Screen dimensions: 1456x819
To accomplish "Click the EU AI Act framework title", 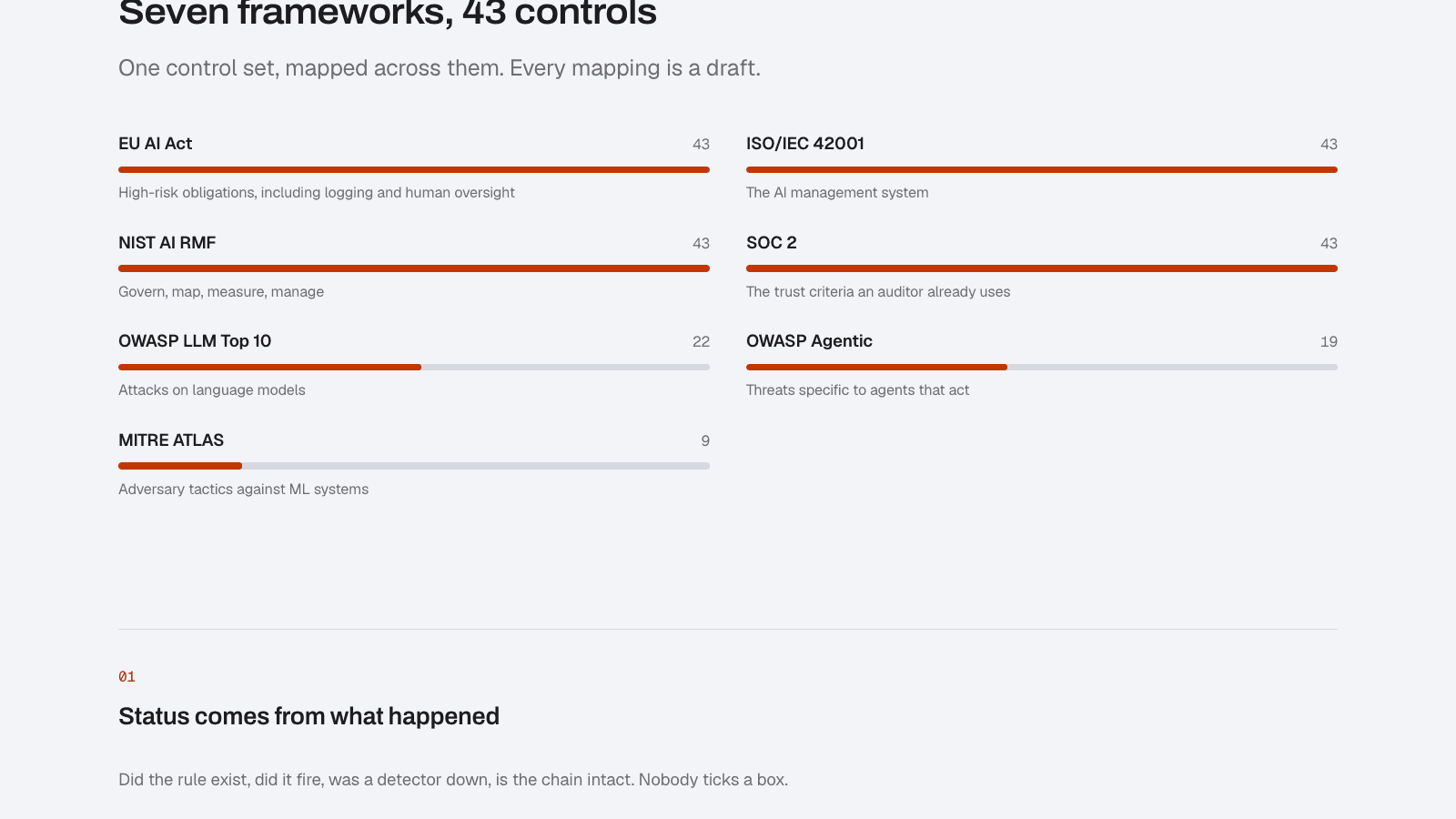I will (x=155, y=144).
